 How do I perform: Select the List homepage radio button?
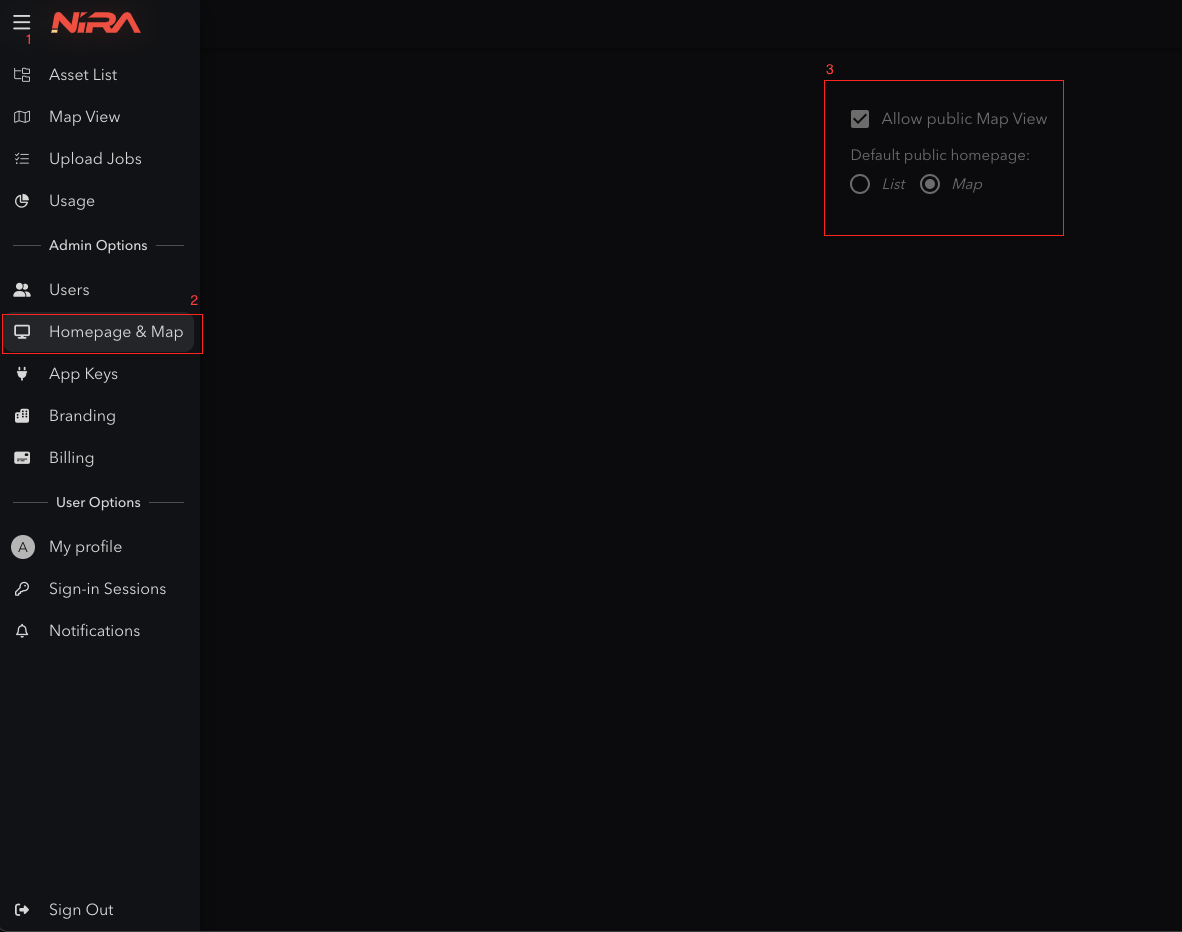859,184
